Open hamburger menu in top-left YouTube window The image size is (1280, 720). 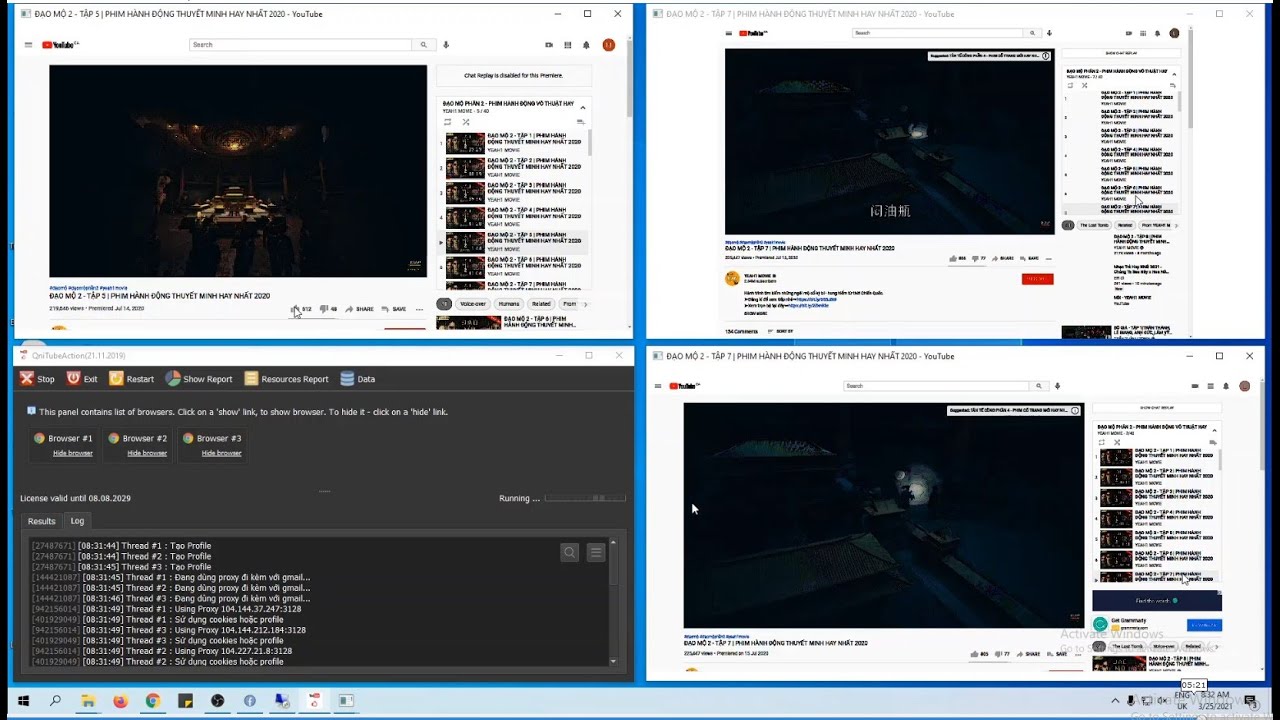pyautogui.click(x=29, y=45)
